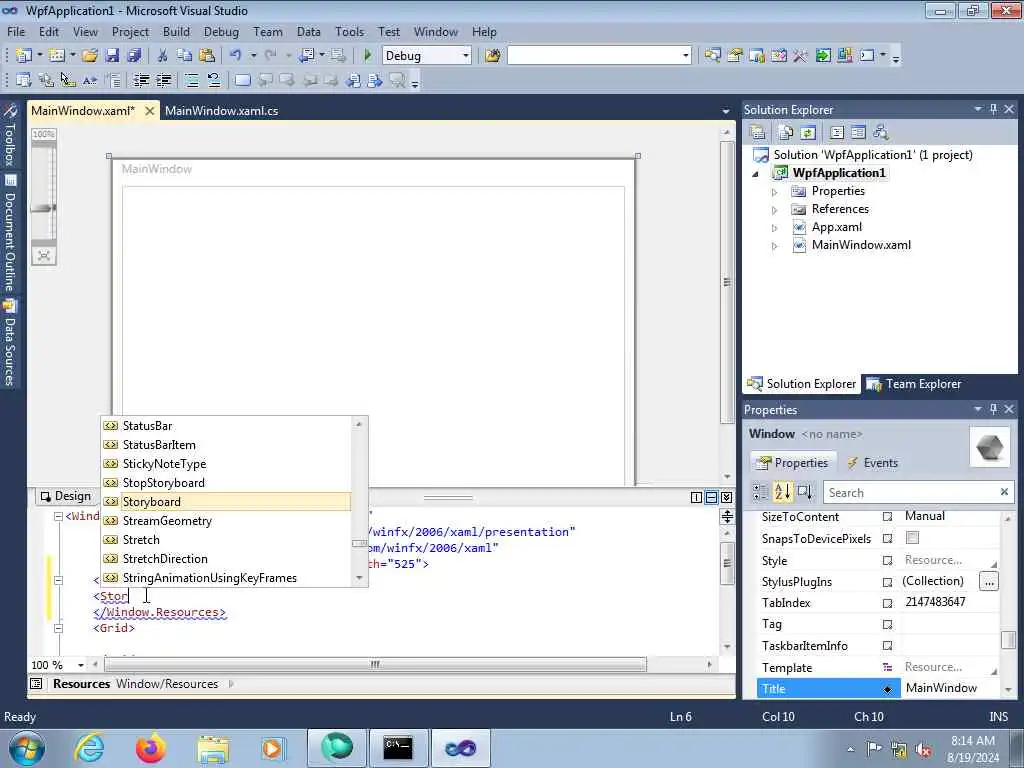Click the Save All icon
Screen dimensions: 1024x768
tap(134, 56)
